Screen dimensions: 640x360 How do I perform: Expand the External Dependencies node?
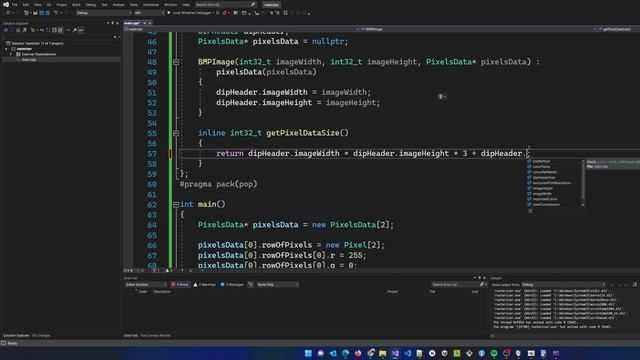11,54
